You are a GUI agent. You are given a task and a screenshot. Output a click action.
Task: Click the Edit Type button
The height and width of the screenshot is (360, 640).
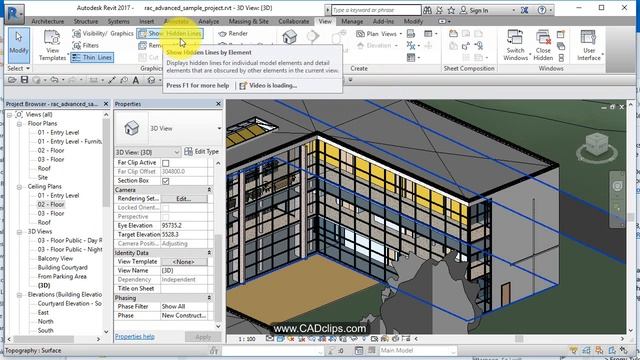pos(202,151)
